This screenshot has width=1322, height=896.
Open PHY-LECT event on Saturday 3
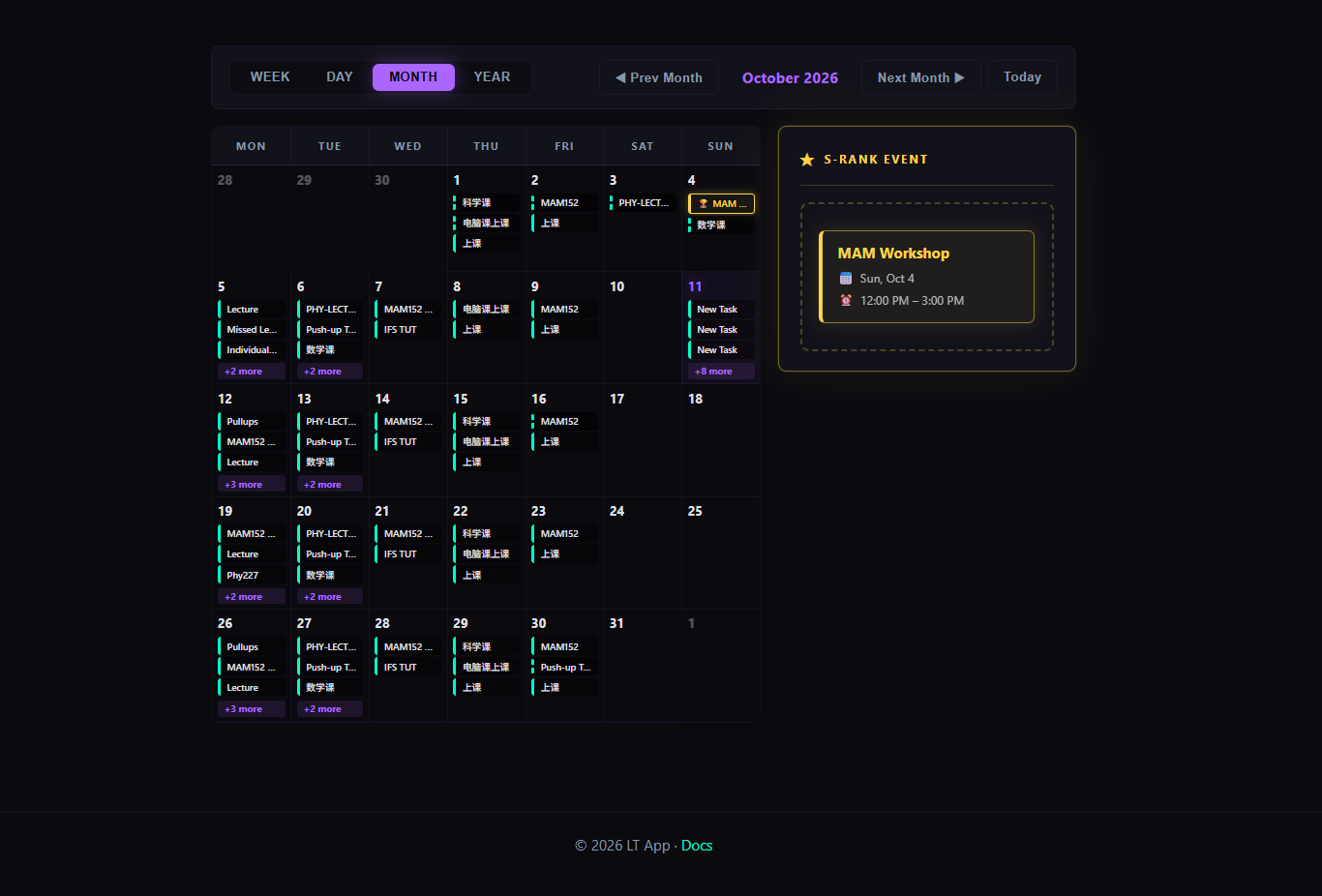[643, 203]
